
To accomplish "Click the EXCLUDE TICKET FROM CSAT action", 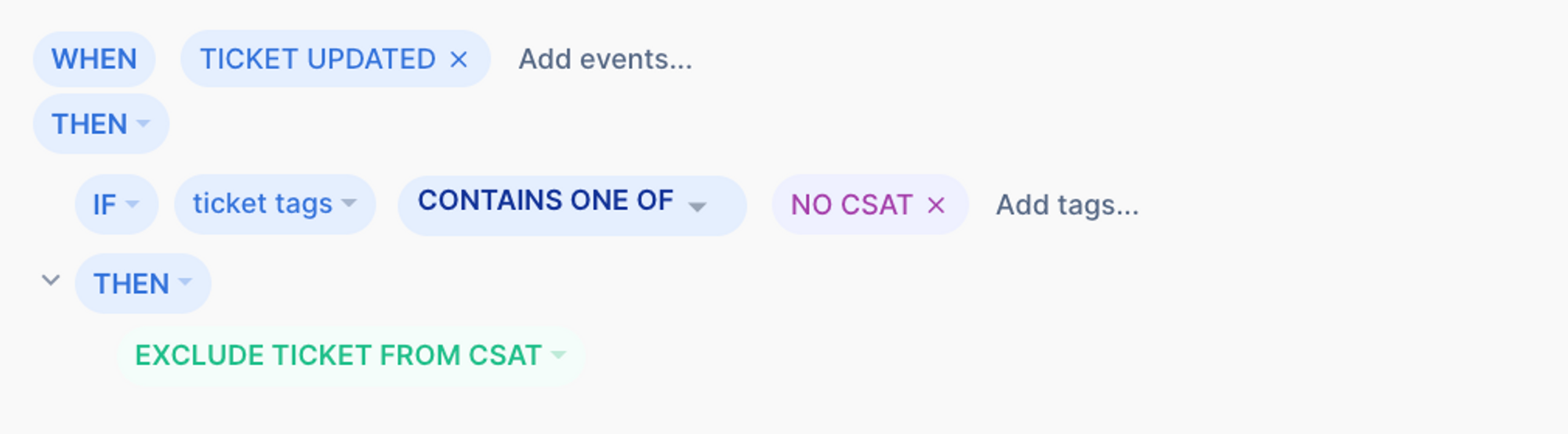I will [338, 355].
